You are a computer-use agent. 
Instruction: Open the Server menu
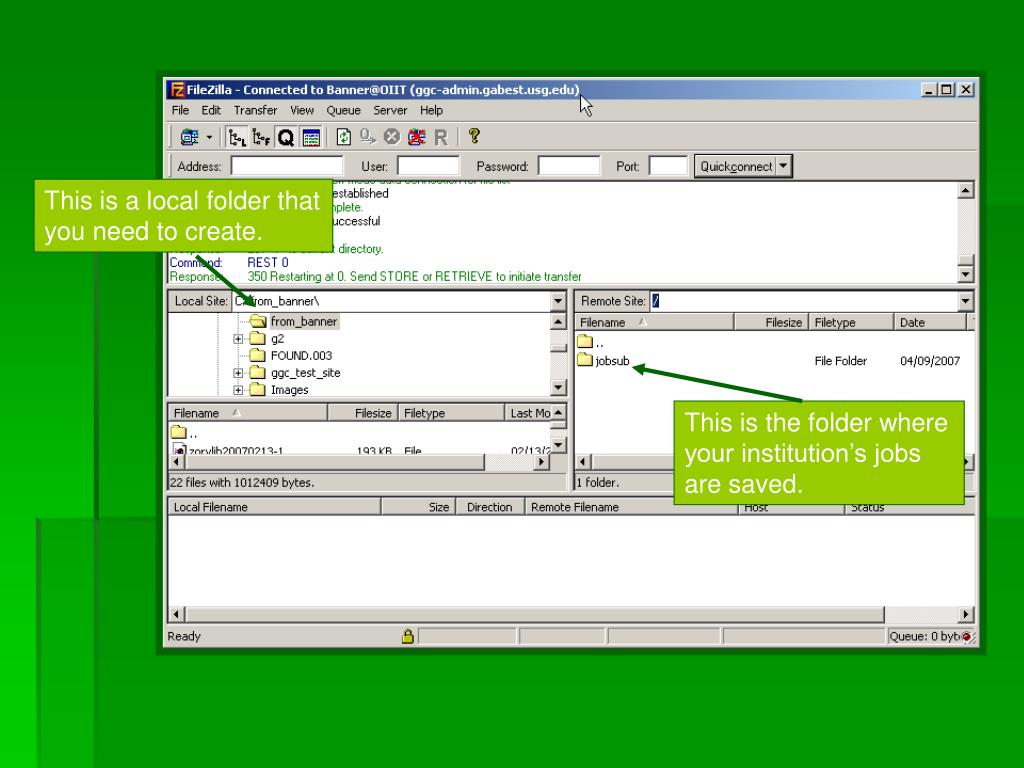coord(390,110)
